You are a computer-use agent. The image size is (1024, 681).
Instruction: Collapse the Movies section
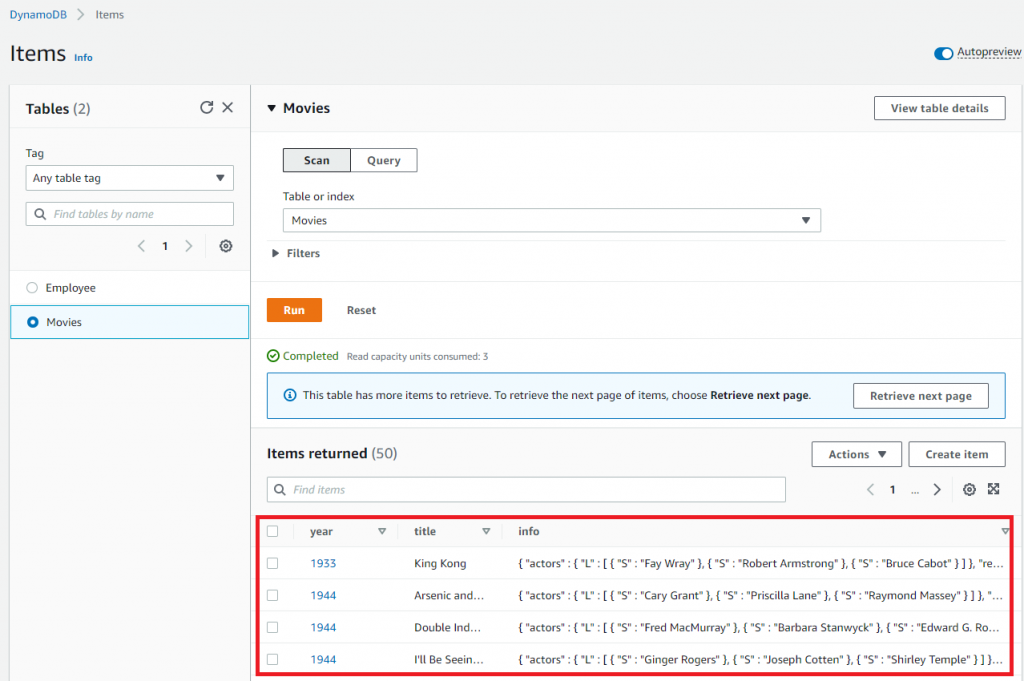(x=272, y=108)
